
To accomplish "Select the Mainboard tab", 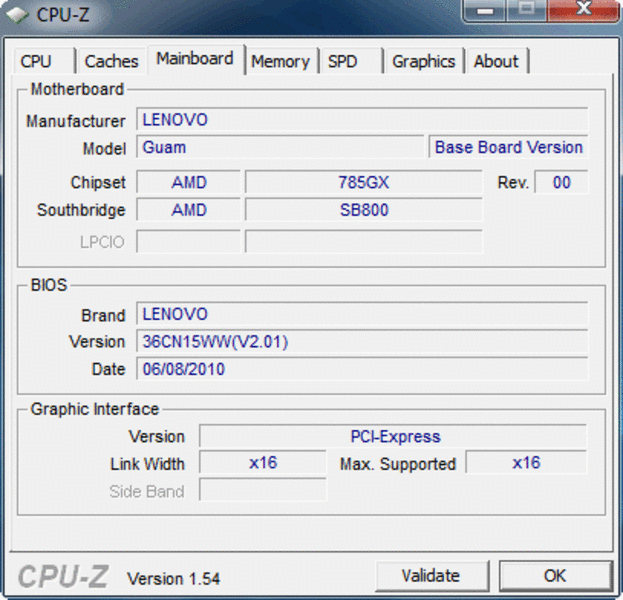I will [x=195, y=59].
